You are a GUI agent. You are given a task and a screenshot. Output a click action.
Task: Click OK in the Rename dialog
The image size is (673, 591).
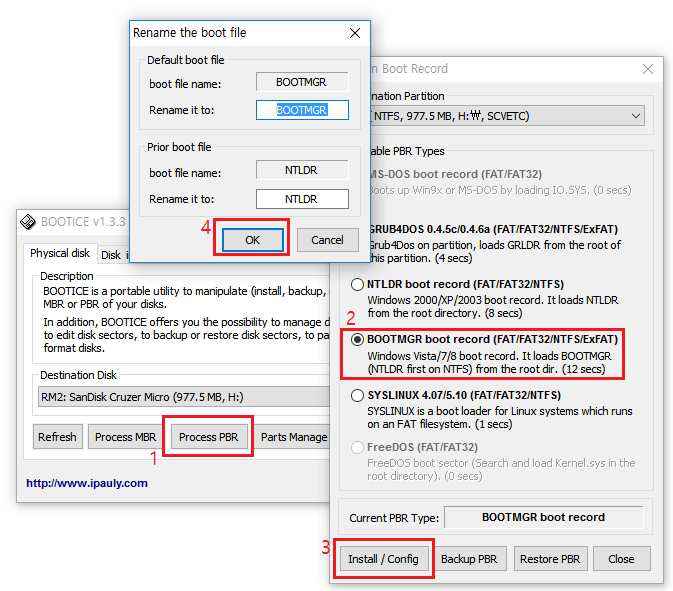coord(252,240)
